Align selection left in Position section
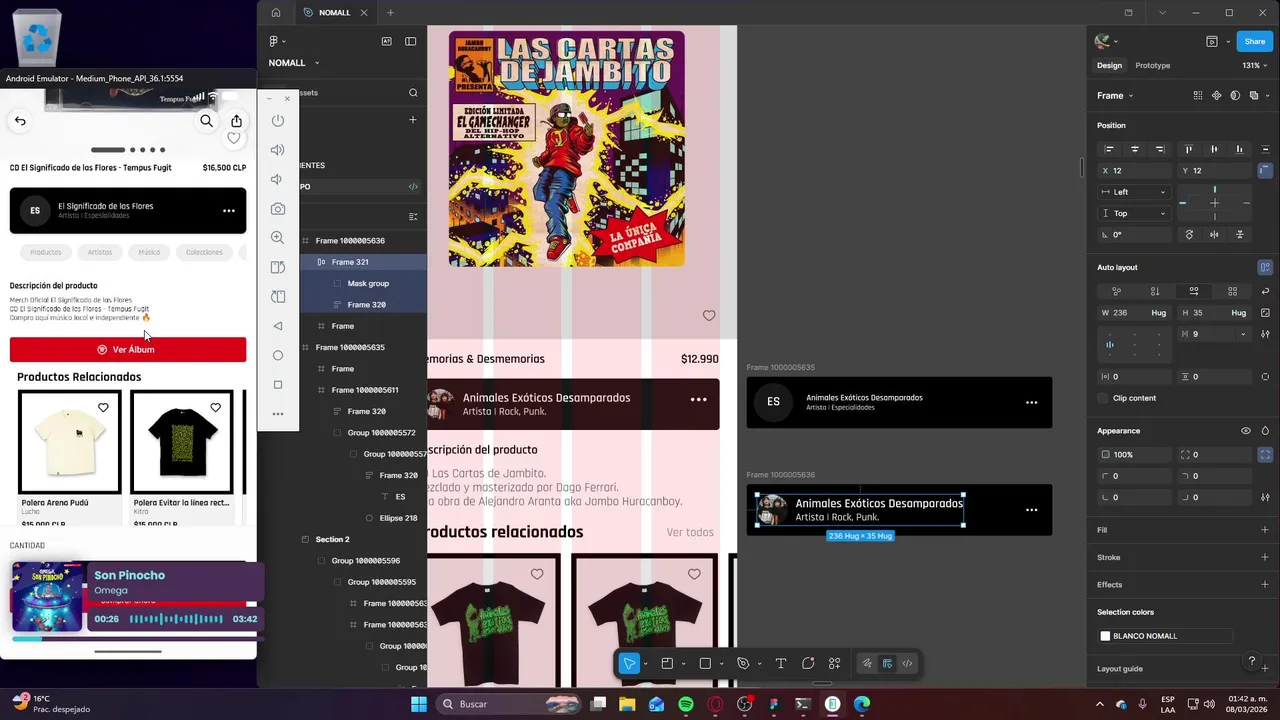 [x=1109, y=149]
